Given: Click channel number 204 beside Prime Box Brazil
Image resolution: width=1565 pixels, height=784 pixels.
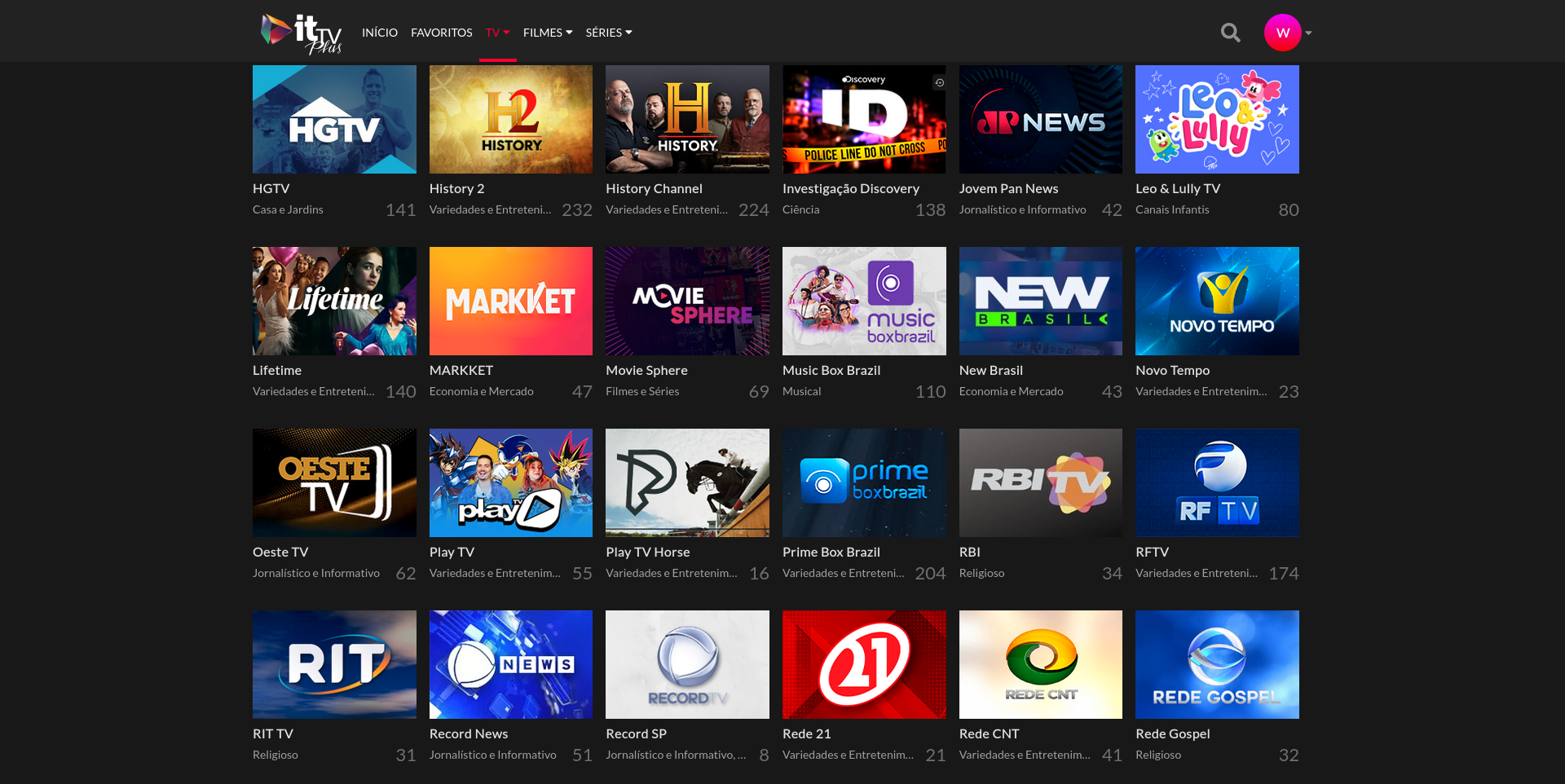Looking at the screenshot, I should [930, 574].
